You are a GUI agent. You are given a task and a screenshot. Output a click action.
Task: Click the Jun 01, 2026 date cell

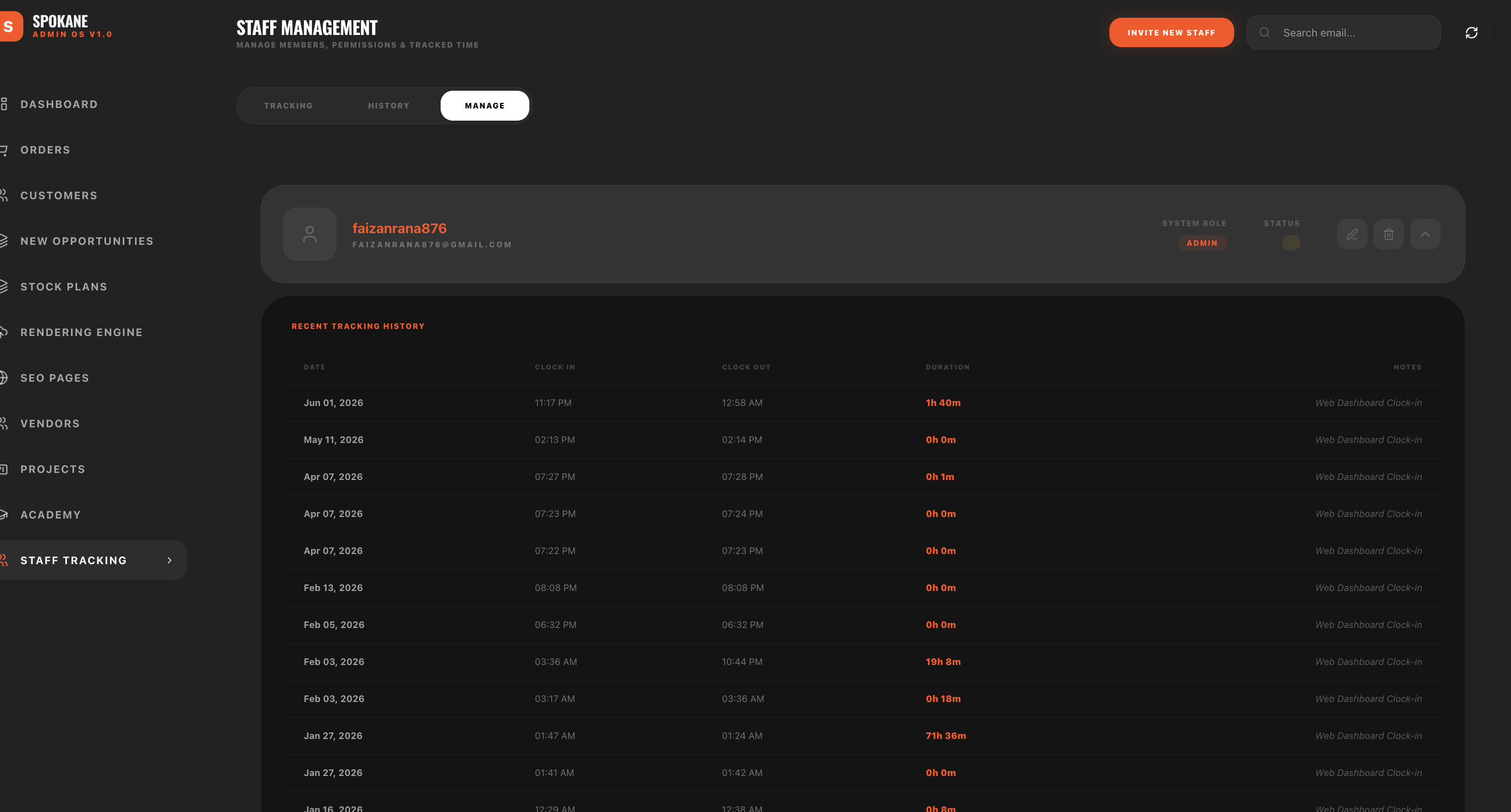(333, 403)
